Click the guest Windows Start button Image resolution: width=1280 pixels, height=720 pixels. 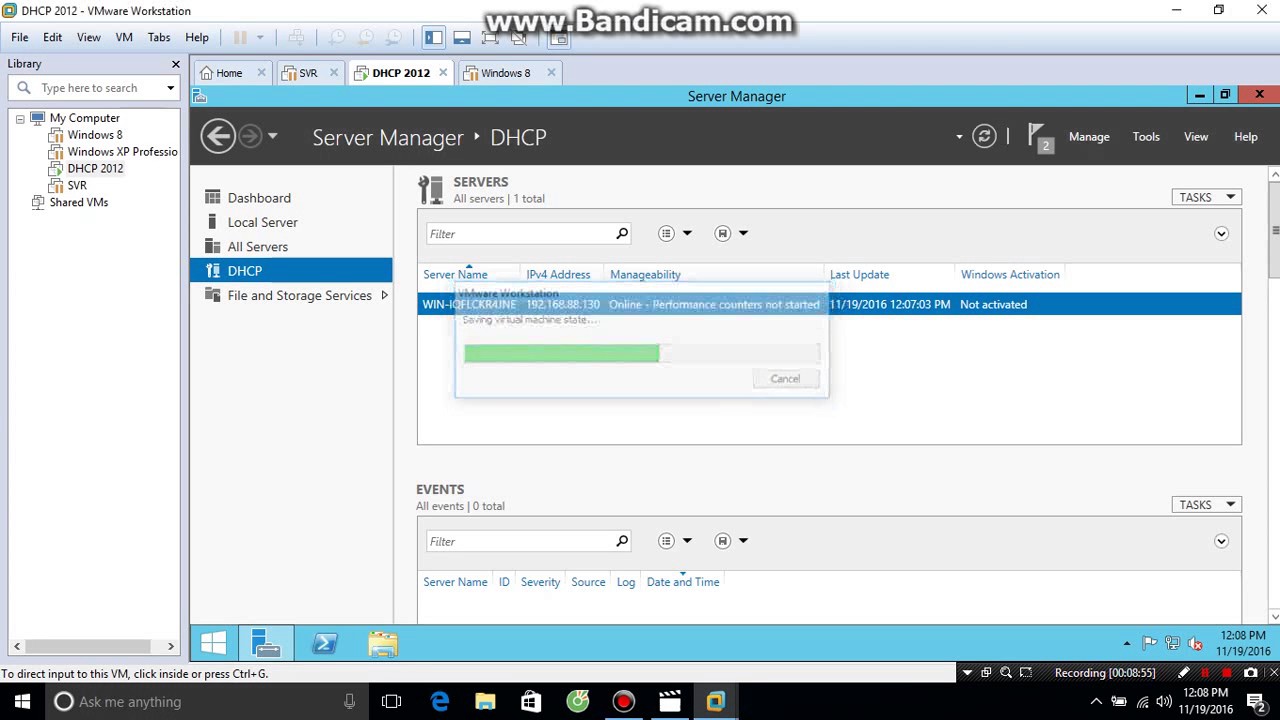pyautogui.click(x=213, y=643)
